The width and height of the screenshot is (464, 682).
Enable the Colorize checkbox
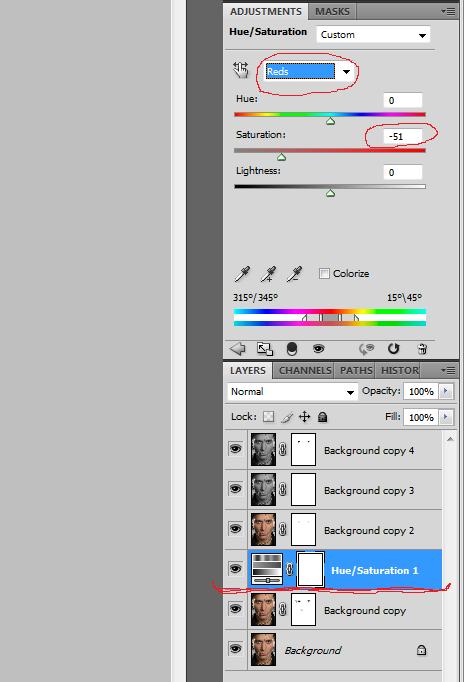tap(324, 273)
